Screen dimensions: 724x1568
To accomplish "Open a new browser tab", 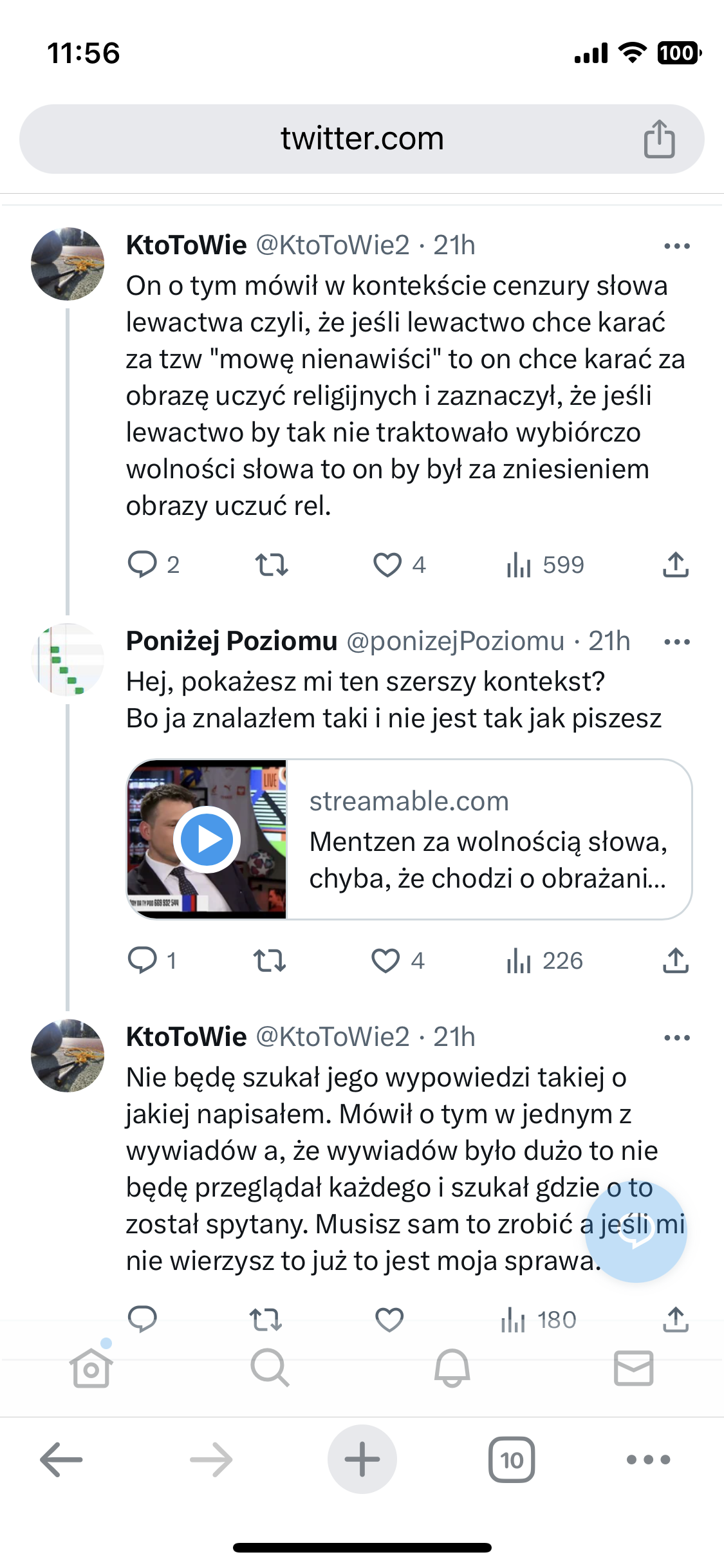I will click(362, 1460).
